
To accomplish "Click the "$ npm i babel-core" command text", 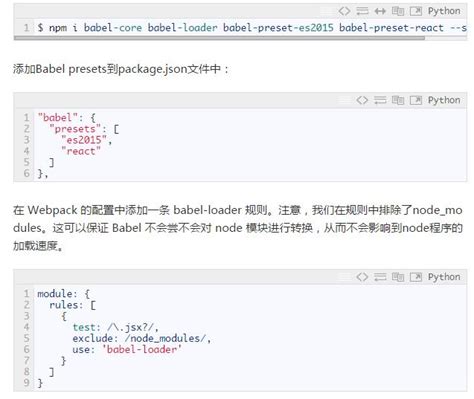I will 90,28.
